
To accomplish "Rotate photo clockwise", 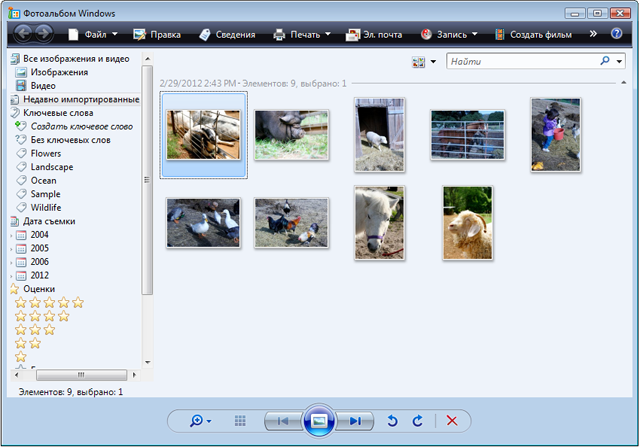I will [x=418, y=422].
